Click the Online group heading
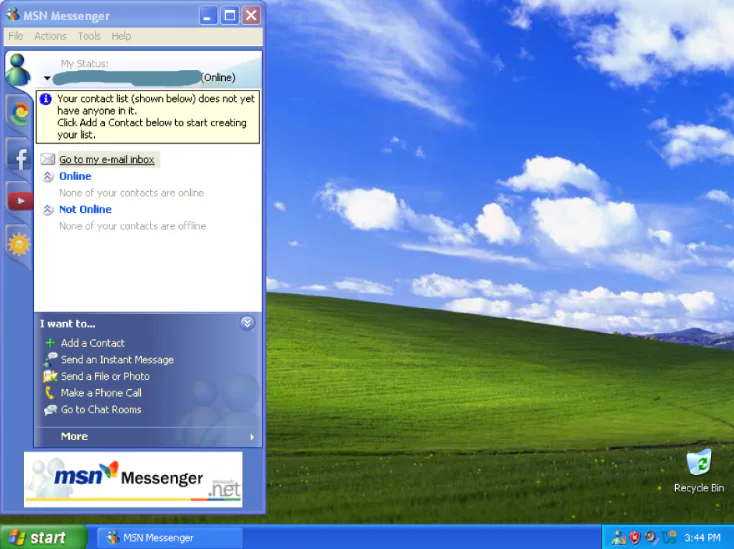This screenshot has height=549, width=734. point(75,176)
